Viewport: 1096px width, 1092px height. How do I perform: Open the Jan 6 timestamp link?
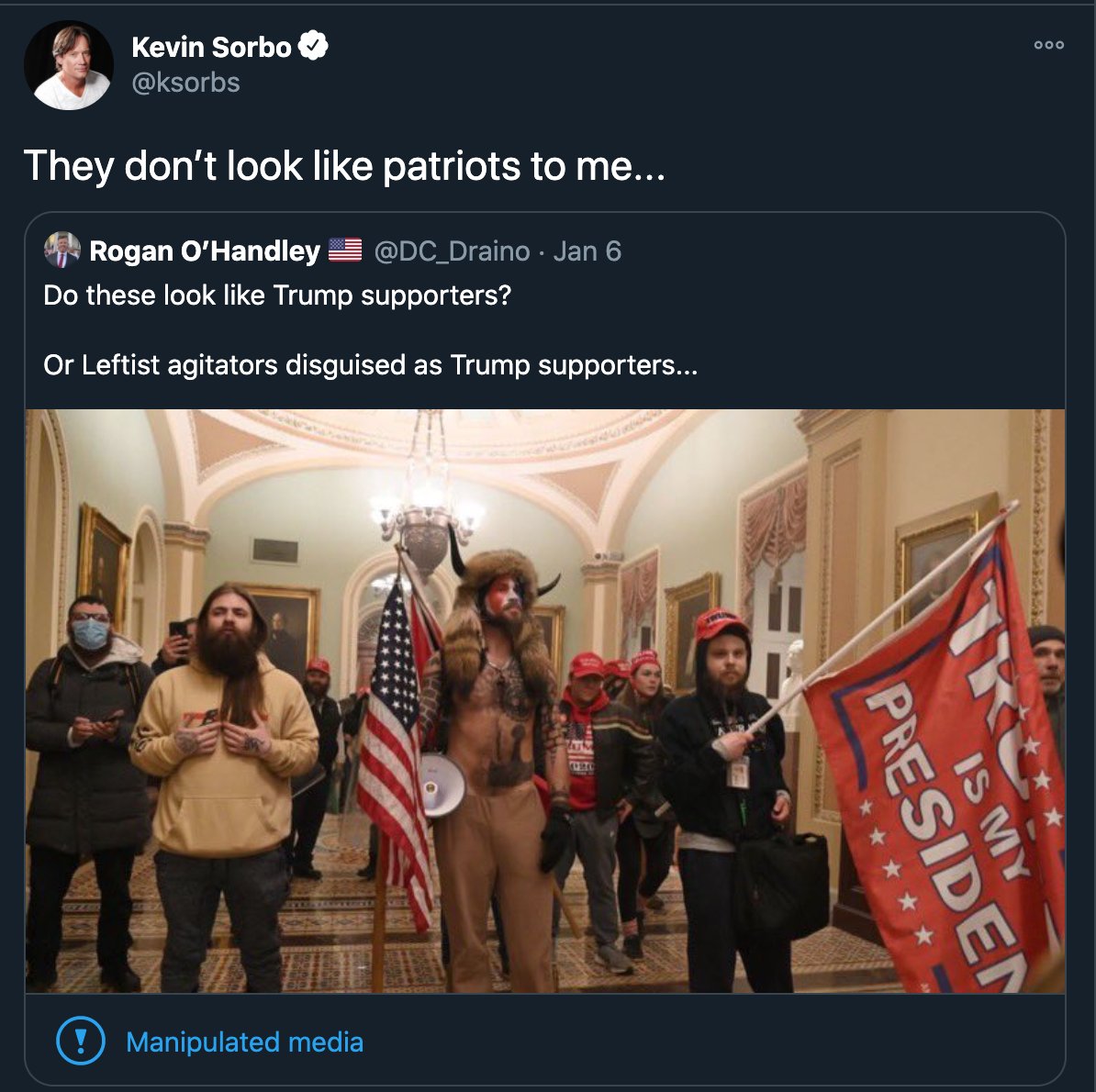pos(587,251)
